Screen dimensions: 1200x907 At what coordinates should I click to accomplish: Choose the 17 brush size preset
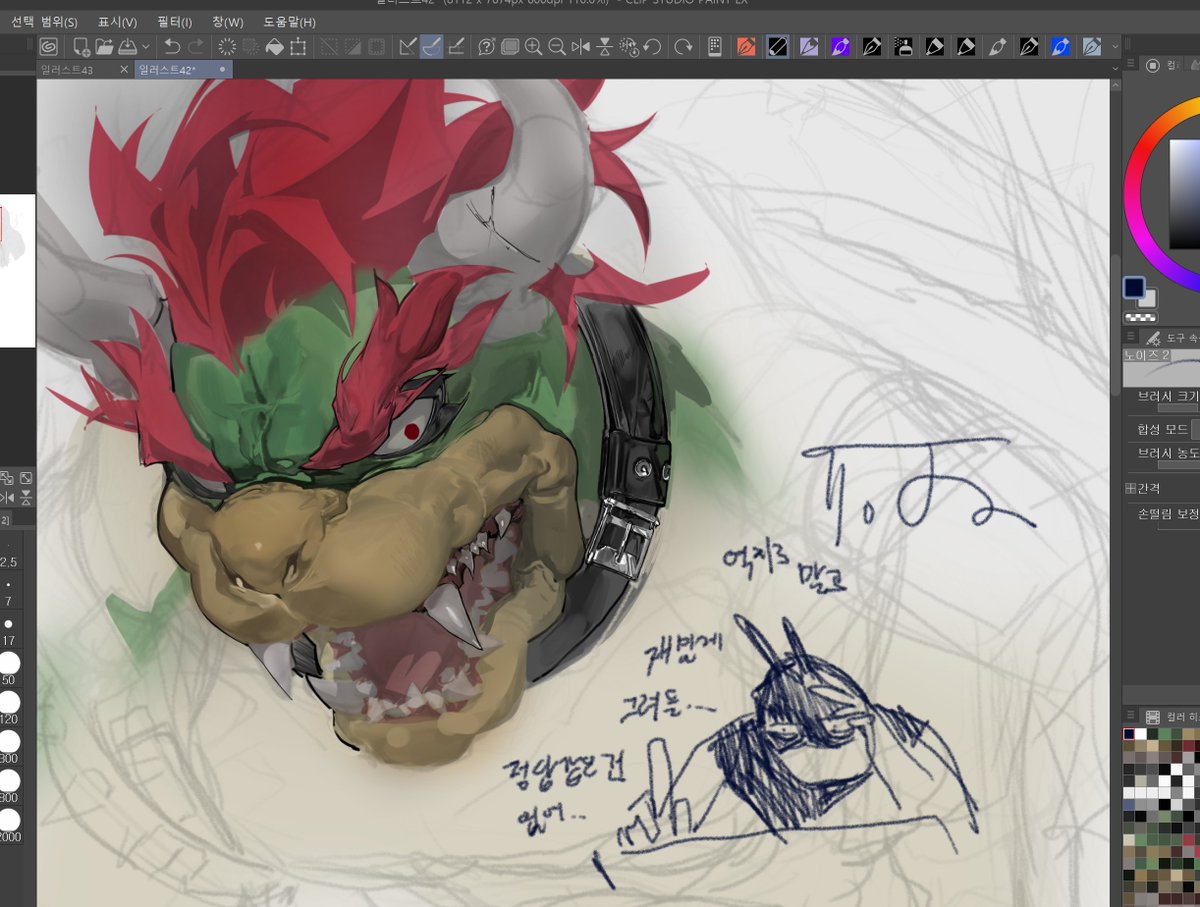click(8, 630)
